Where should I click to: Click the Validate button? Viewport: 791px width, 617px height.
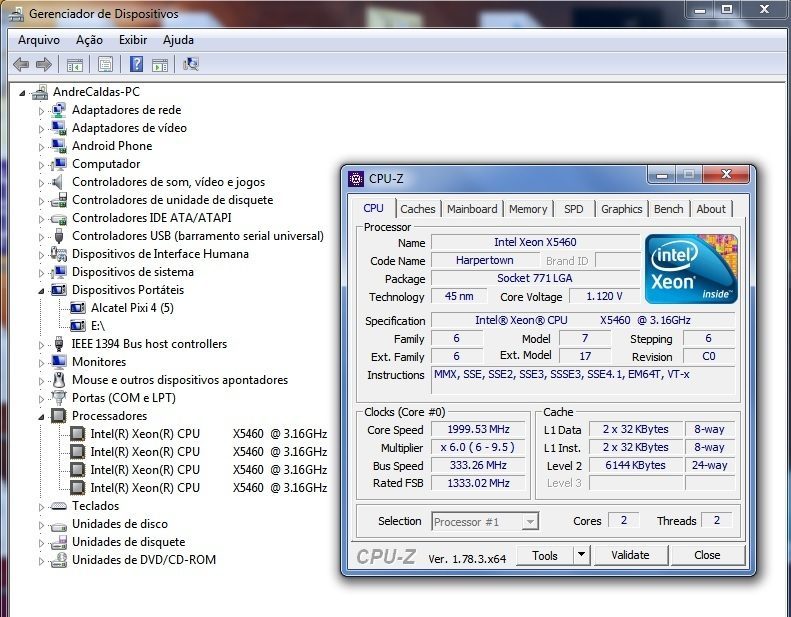pyautogui.click(x=630, y=555)
